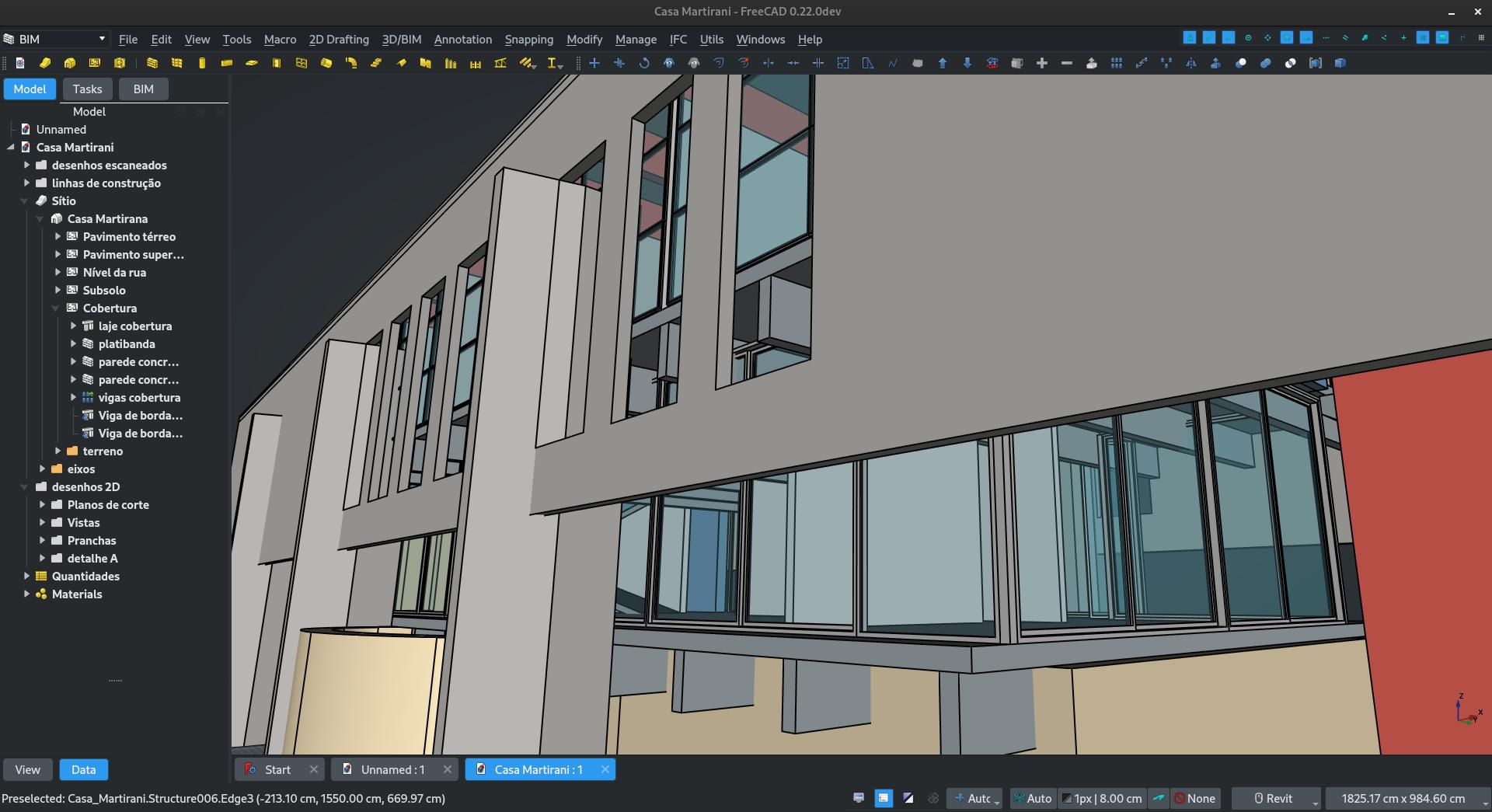
Task: Select the Column tool
Action: [x=201, y=63]
